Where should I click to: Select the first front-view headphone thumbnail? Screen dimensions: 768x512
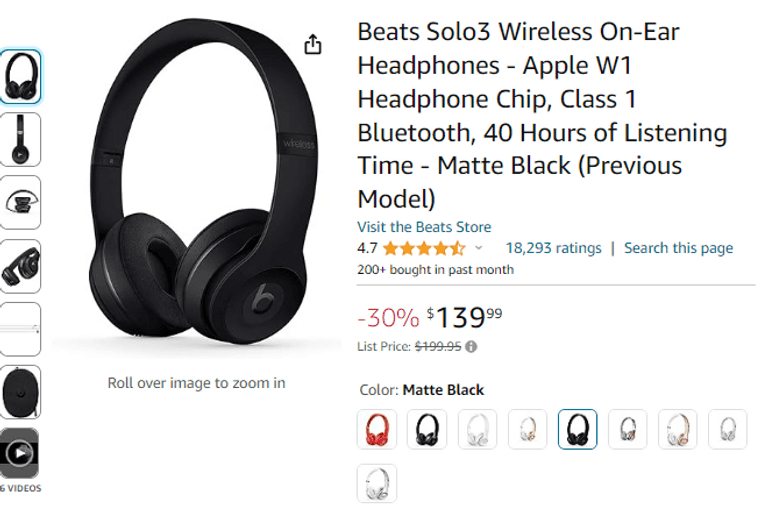(20, 76)
